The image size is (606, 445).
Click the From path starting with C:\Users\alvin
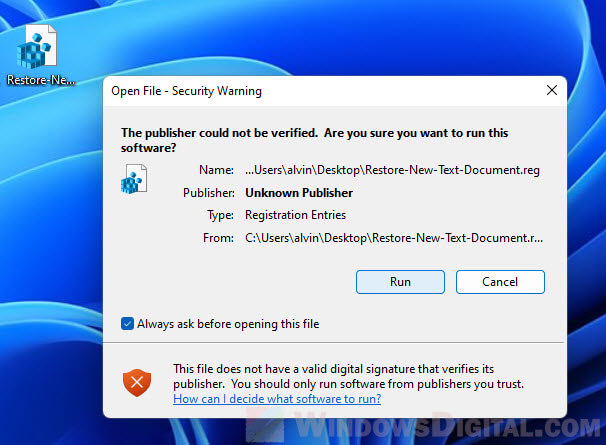394,238
